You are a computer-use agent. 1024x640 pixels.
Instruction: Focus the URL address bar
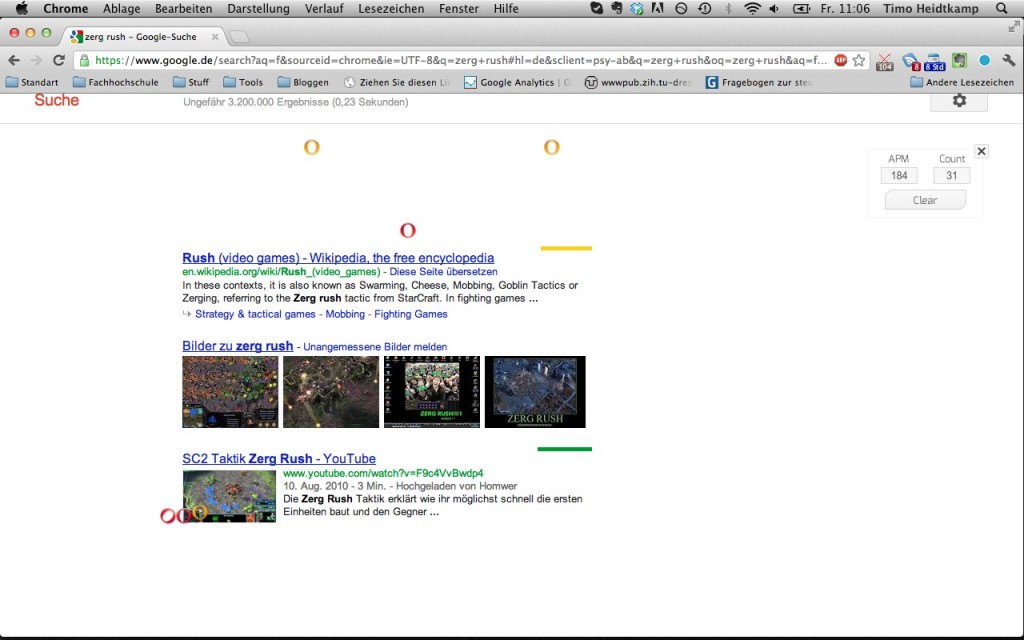[x=460, y=60]
